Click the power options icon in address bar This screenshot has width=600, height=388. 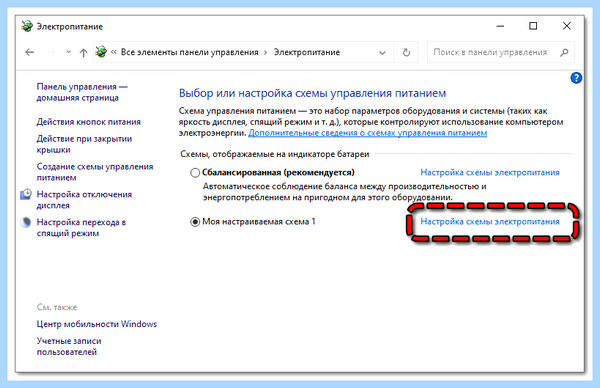(101, 52)
